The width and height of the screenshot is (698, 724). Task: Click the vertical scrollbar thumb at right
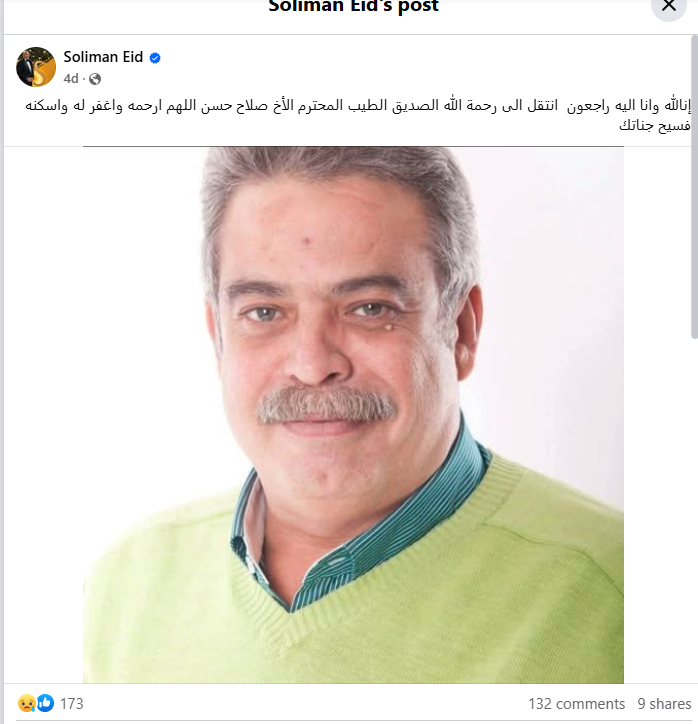click(x=694, y=187)
